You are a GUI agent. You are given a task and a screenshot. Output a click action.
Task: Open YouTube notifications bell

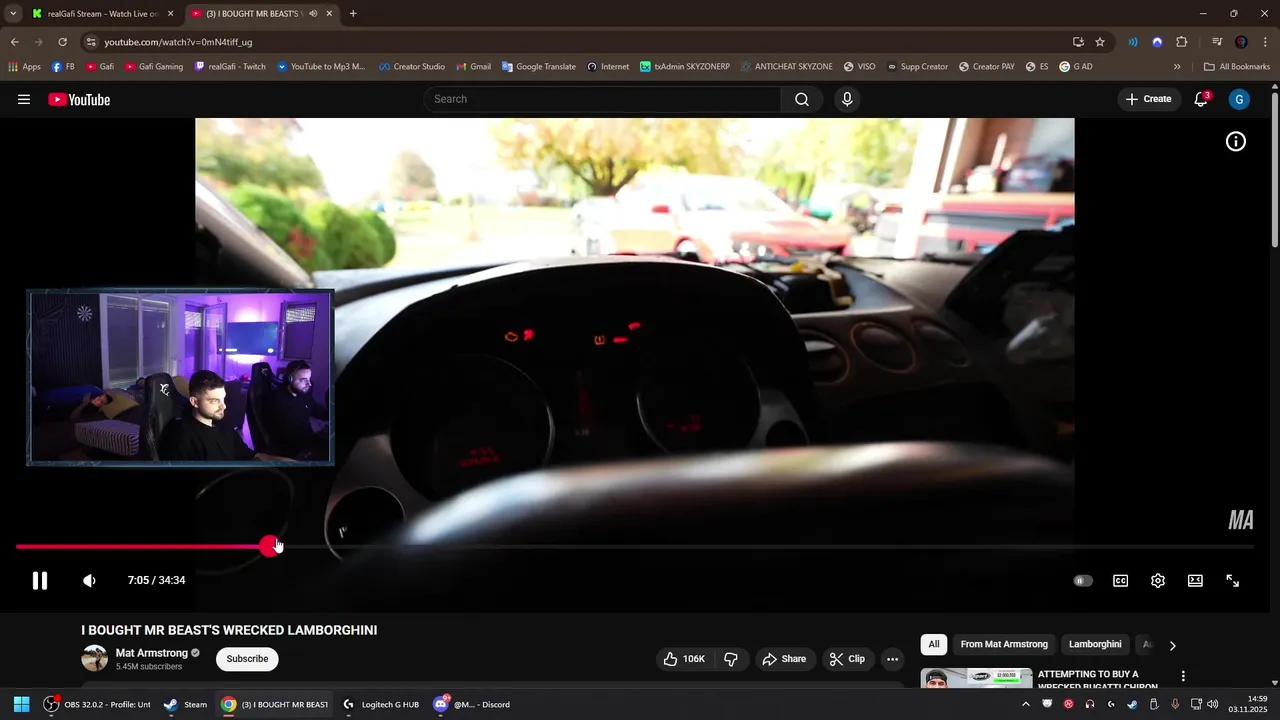[x=1201, y=99]
